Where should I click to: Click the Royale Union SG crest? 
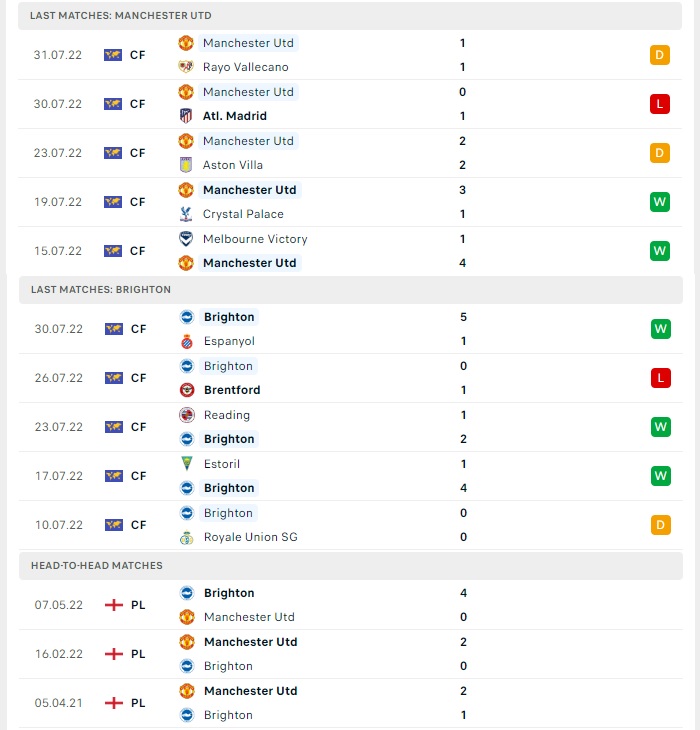[187, 537]
